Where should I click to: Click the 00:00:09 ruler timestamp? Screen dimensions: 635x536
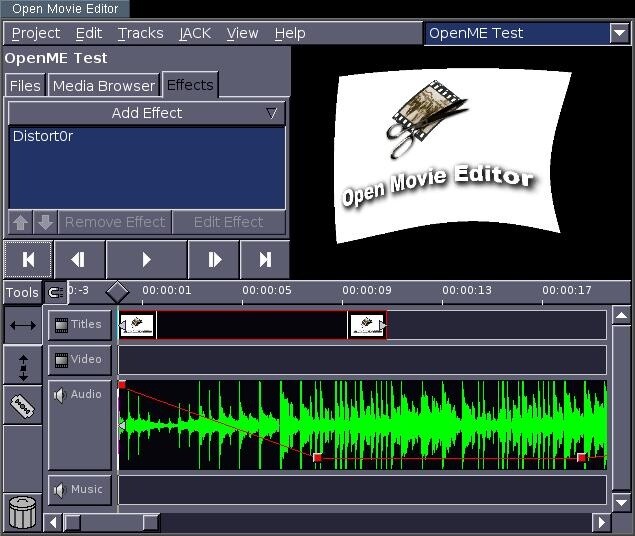367,290
